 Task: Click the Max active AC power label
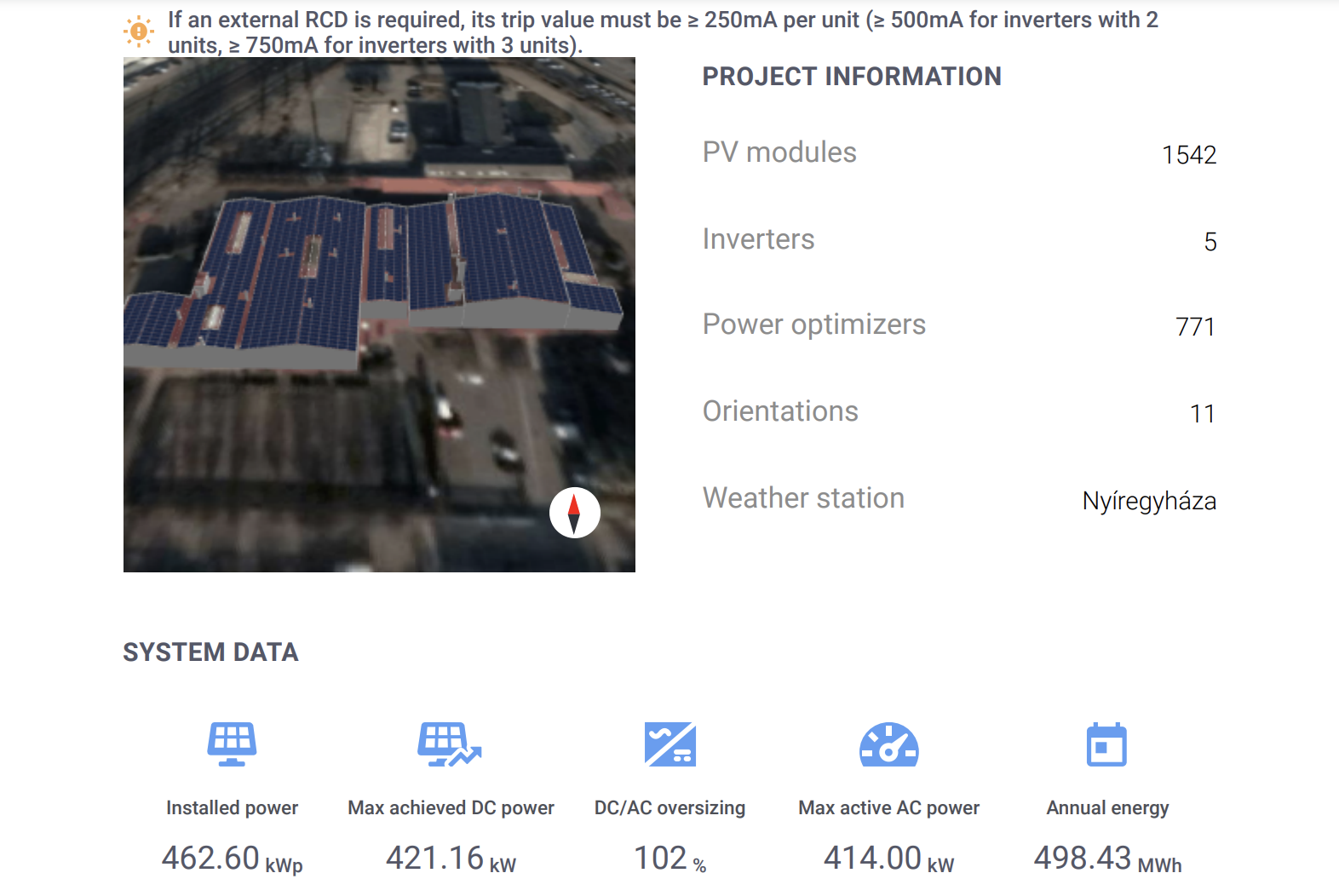(888, 808)
